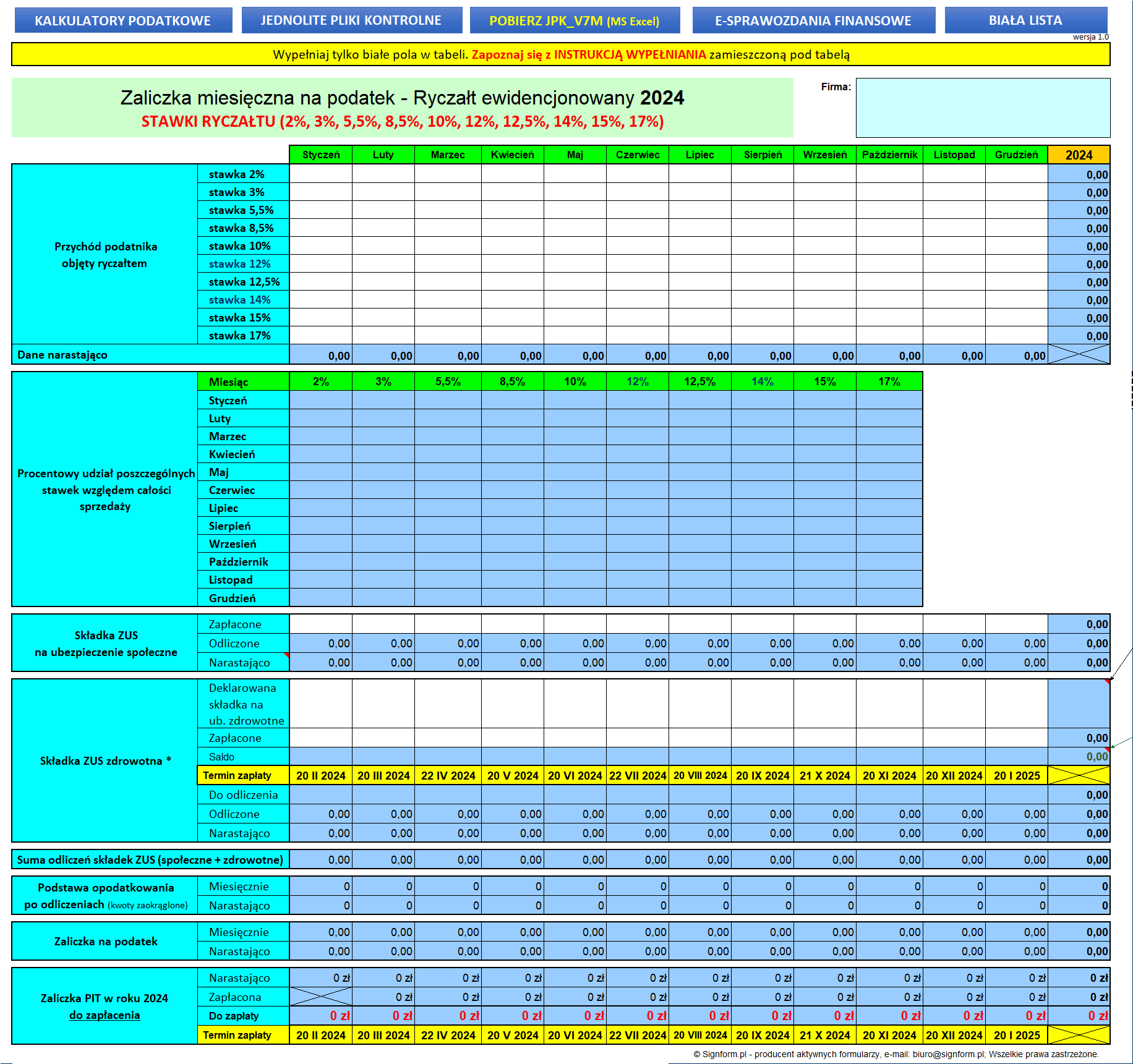Click the 'wersja 1.0' version label
Screen dimensions: 1133x1064
click(1090, 37)
